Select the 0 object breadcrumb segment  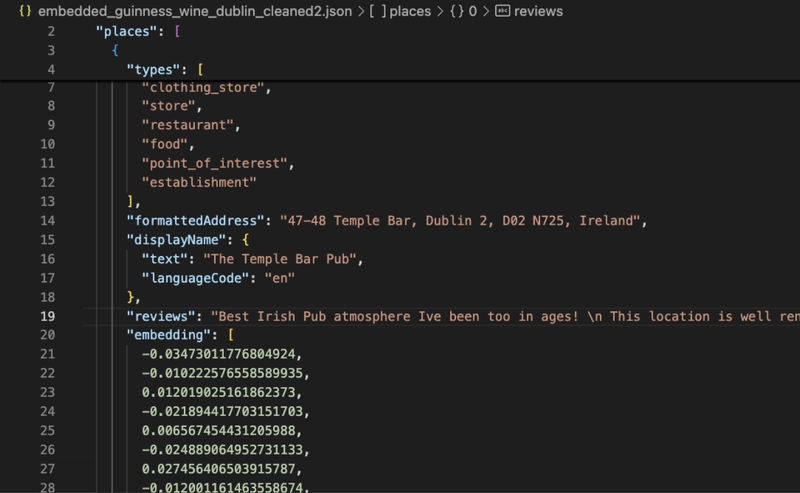point(472,11)
